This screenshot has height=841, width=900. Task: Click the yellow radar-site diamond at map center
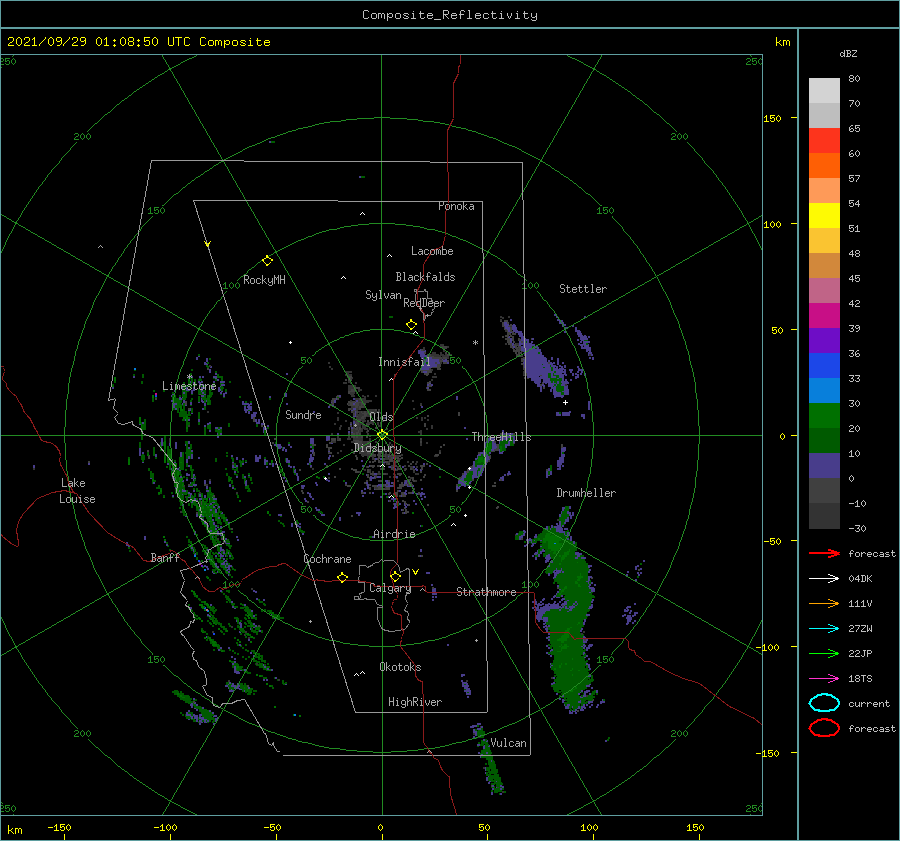pos(382,435)
